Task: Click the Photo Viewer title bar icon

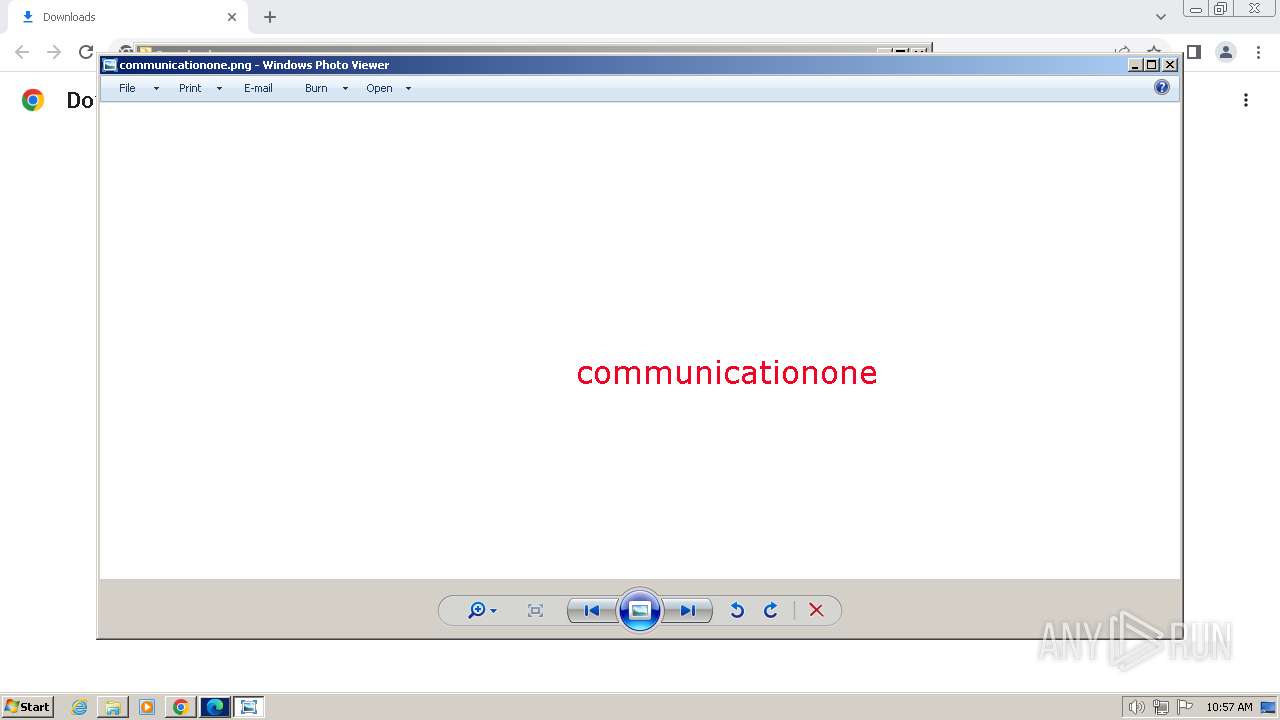Action: click(x=110, y=65)
